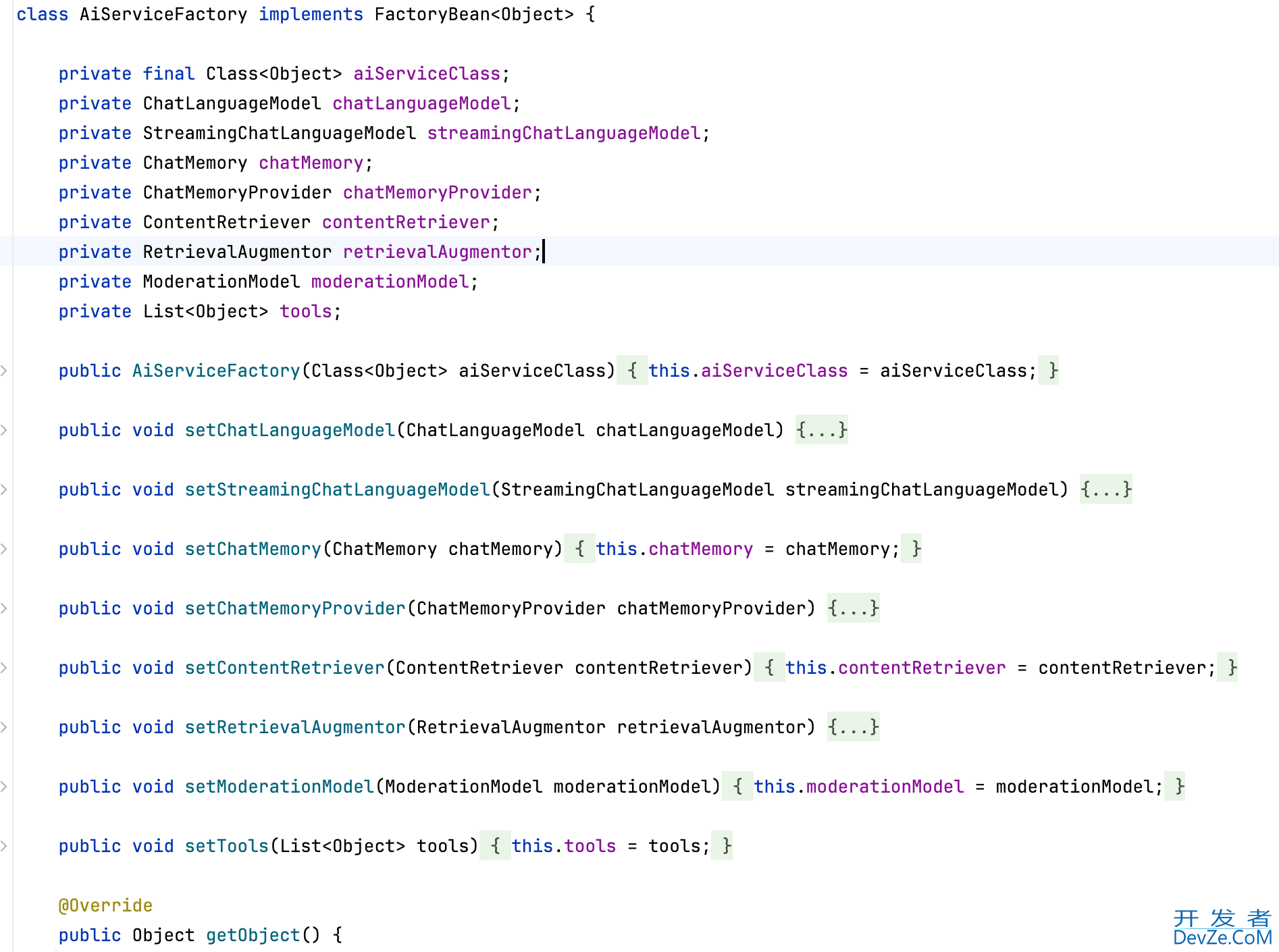This screenshot has height=952, width=1279.
Task: Click the retrievalAugmentor field on highlighted line
Action: [x=438, y=252]
